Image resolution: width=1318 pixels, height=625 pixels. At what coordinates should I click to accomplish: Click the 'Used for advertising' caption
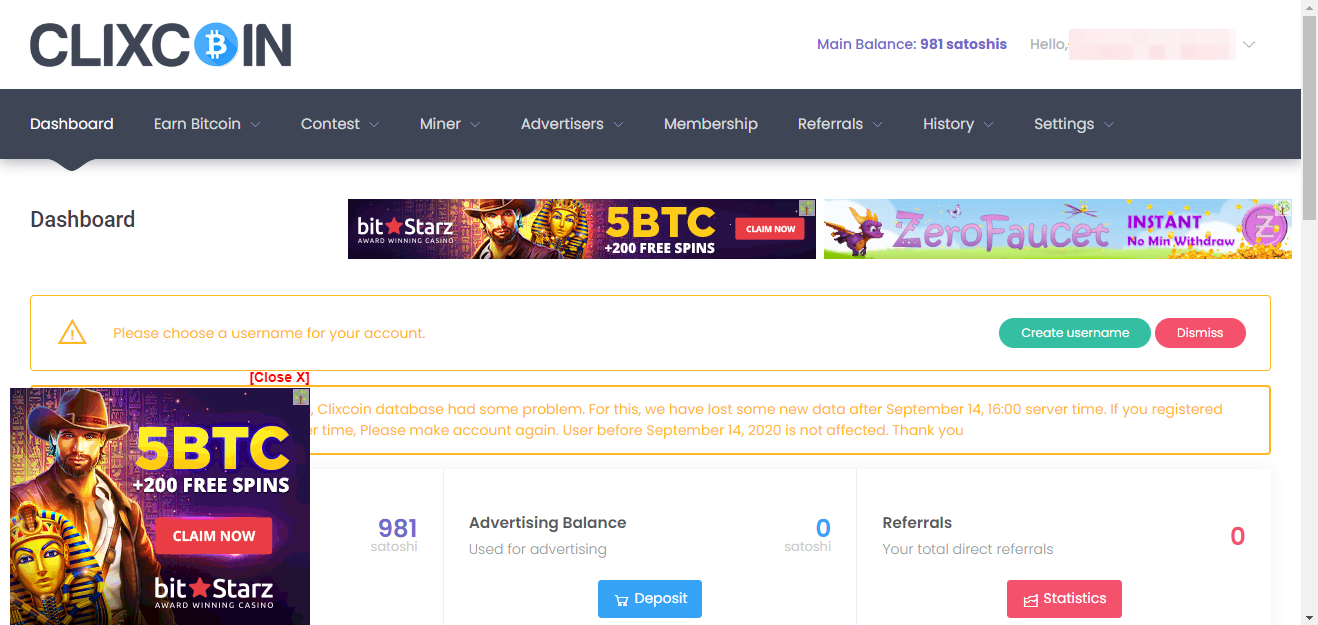[538, 549]
